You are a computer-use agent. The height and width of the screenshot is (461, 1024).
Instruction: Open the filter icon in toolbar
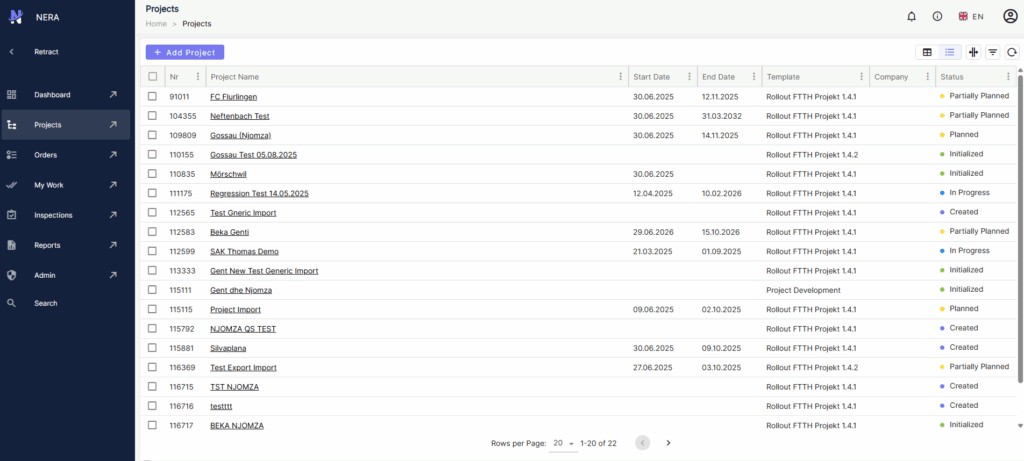pyautogui.click(x=993, y=52)
